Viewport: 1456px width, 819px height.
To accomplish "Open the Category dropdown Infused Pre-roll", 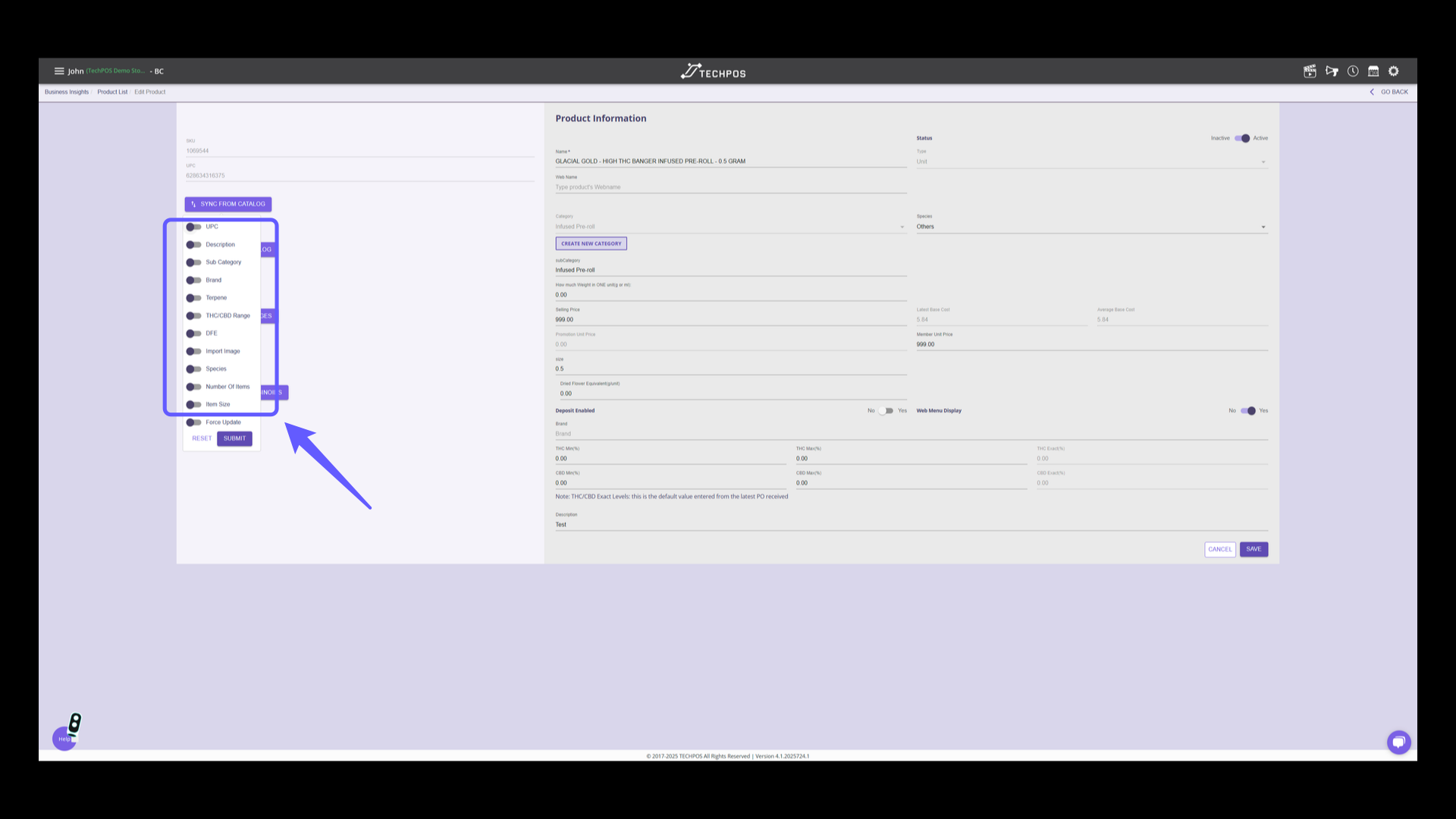I will [x=730, y=227].
